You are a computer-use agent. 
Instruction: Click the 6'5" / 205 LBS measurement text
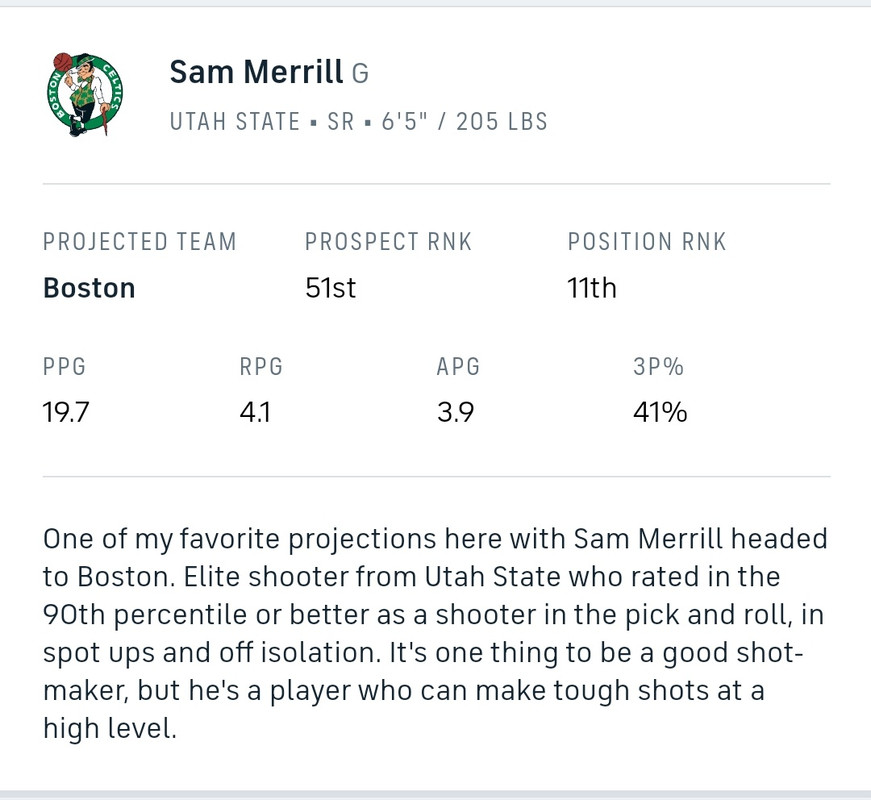coord(464,122)
